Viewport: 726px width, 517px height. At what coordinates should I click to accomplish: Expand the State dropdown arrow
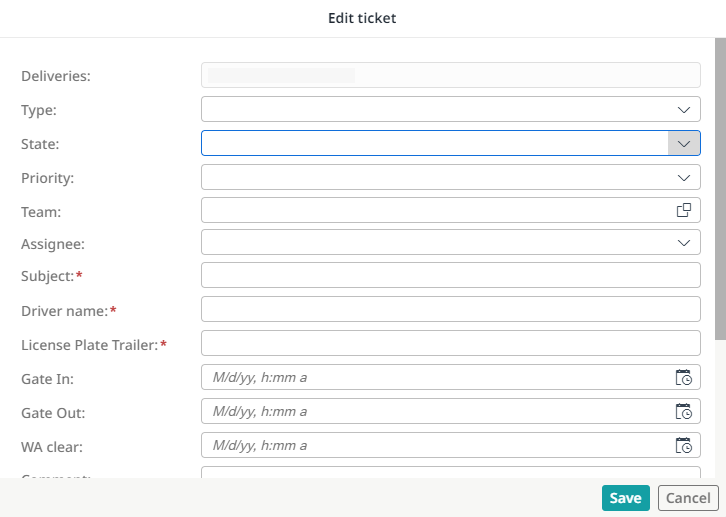point(683,143)
